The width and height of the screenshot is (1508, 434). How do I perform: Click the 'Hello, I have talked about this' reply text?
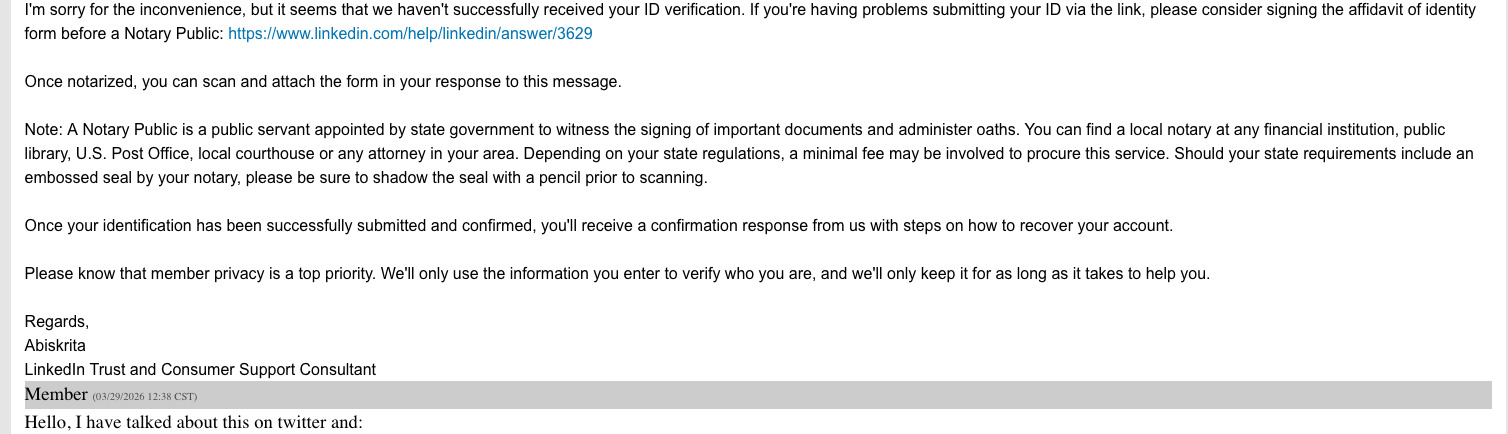click(x=192, y=422)
